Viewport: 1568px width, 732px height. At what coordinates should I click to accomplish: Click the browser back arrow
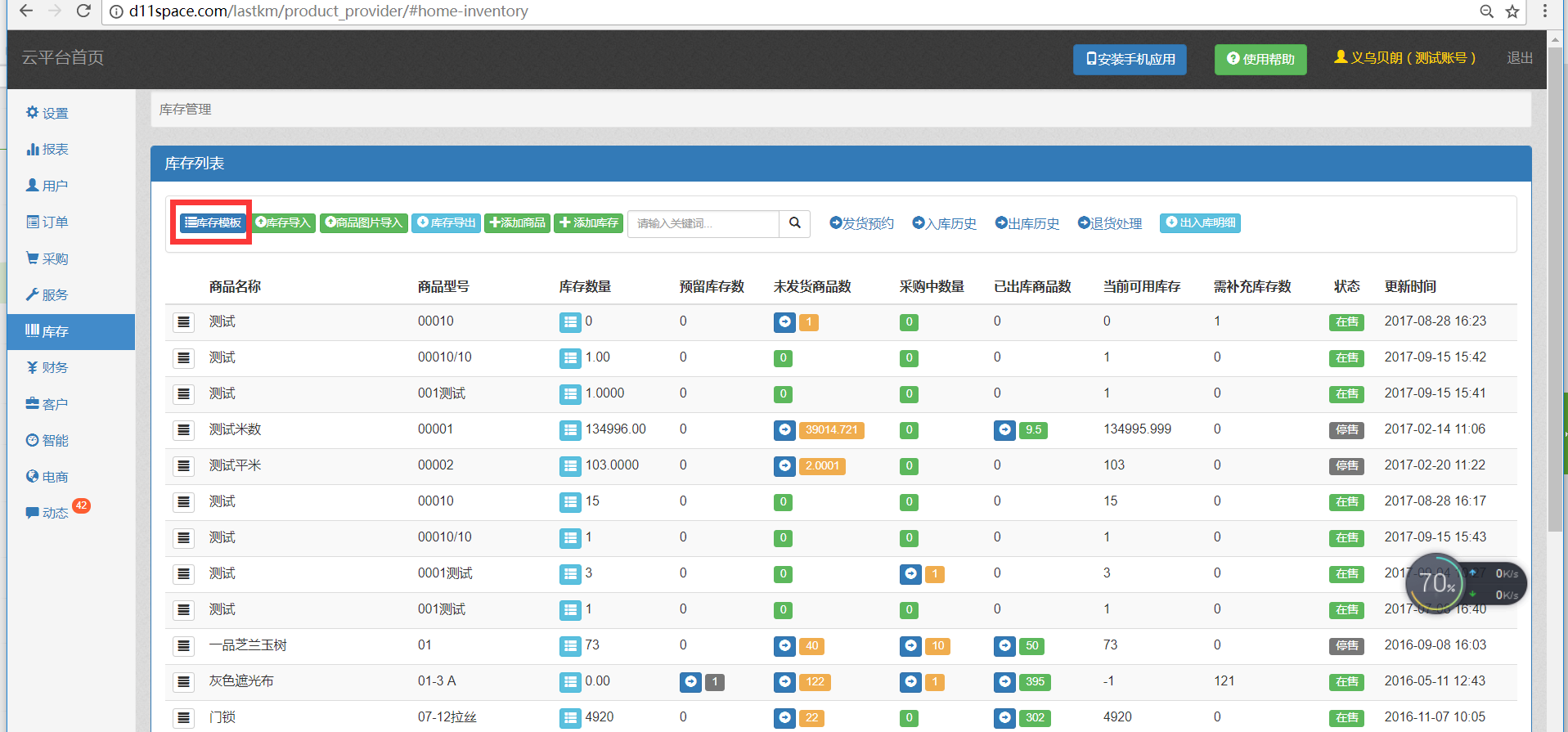[x=26, y=11]
